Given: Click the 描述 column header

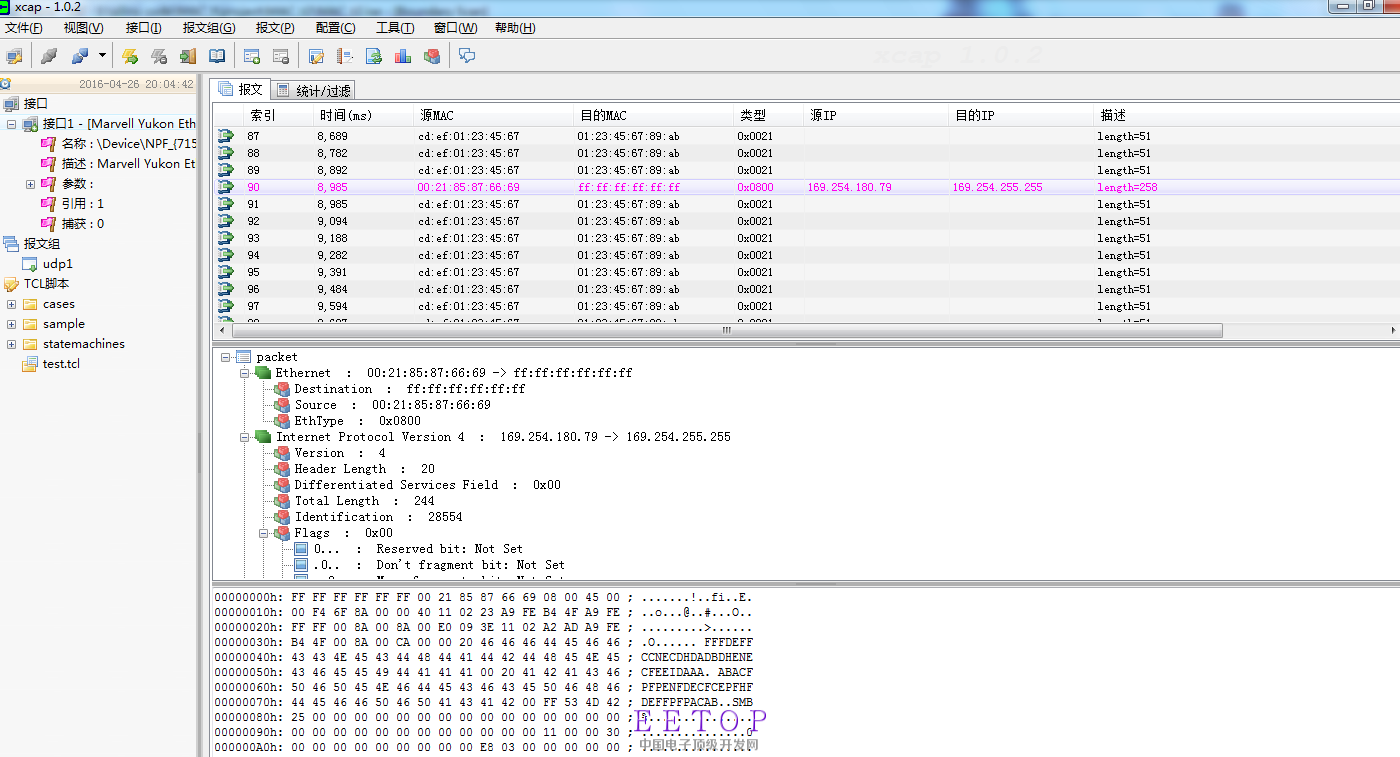Looking at the screenshot, I should tap(1246, 115).
